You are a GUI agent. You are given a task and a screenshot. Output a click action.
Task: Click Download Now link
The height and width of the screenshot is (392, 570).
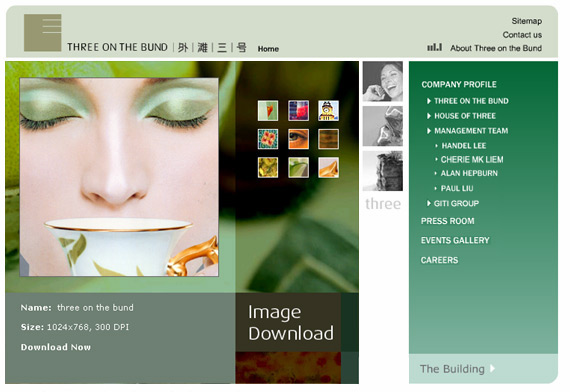click(56, 347)
